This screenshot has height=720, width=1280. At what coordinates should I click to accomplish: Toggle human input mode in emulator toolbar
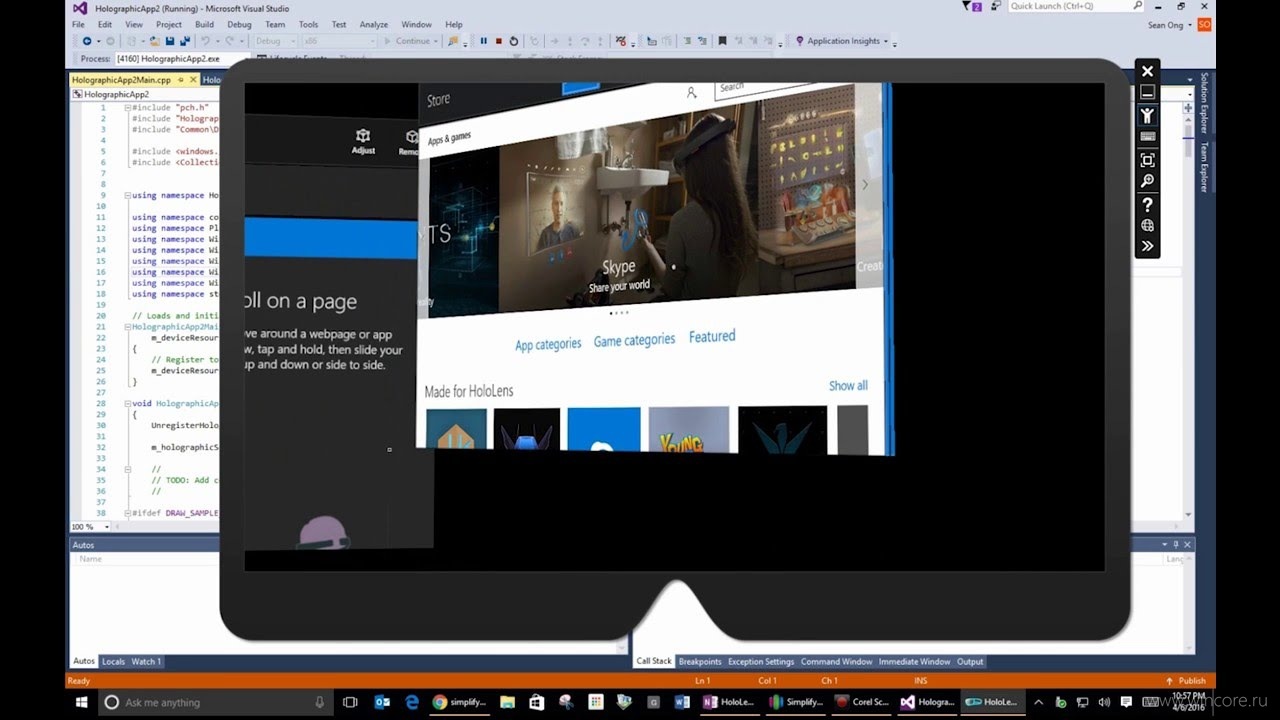point(1147,115)
